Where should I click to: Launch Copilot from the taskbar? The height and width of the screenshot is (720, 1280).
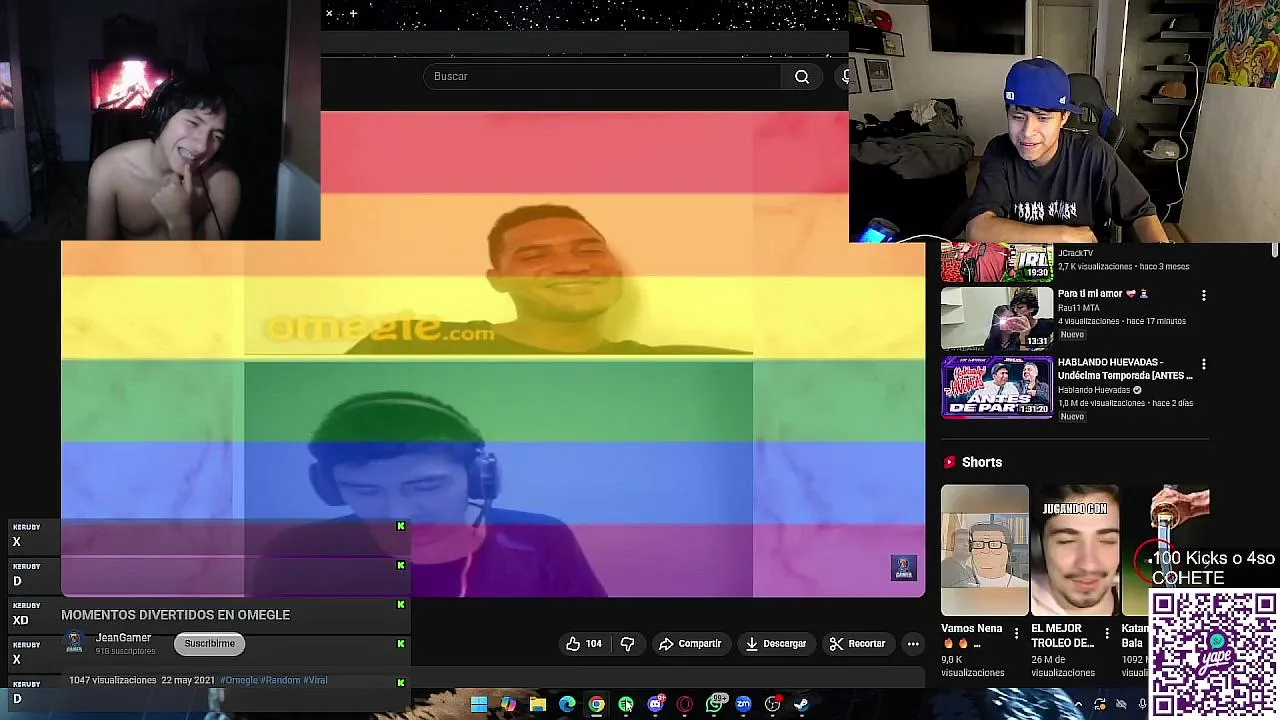(x=508, y=704)
